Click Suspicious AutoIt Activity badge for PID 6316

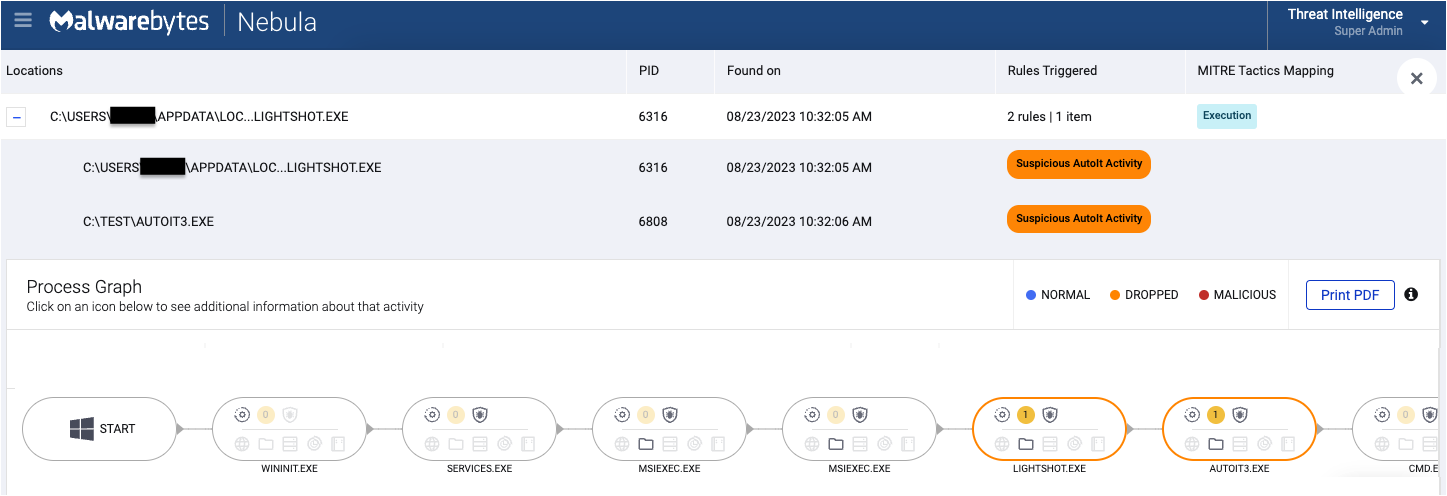[x=1079, y=164]
